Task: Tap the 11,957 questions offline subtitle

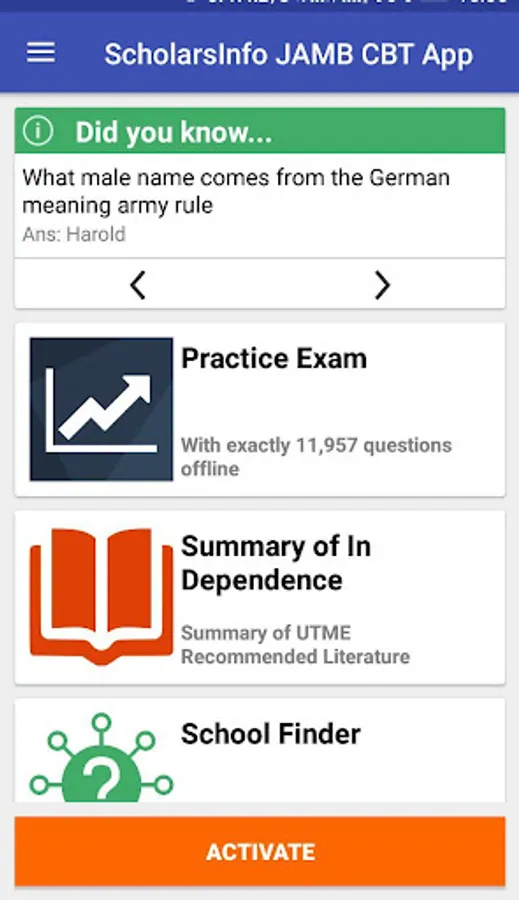Action: point(316,457)
